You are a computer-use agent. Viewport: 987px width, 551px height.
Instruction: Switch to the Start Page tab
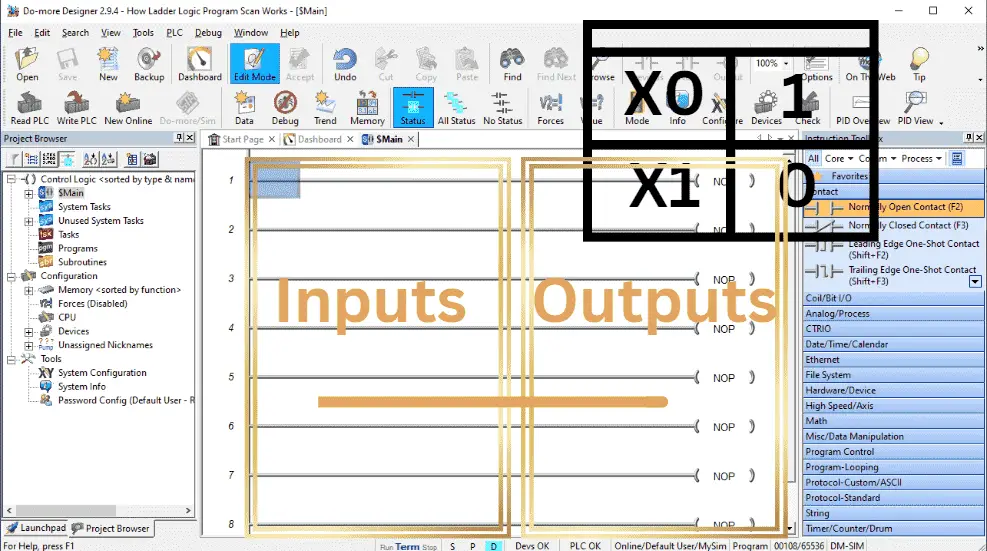click(242, 139)
